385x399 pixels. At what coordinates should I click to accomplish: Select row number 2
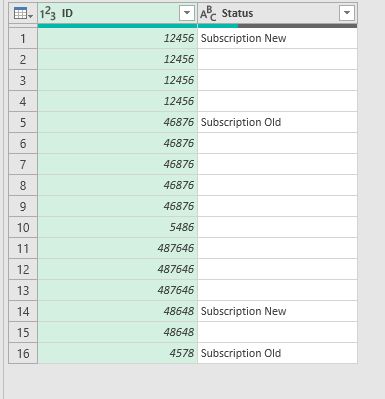click(23, 59)
